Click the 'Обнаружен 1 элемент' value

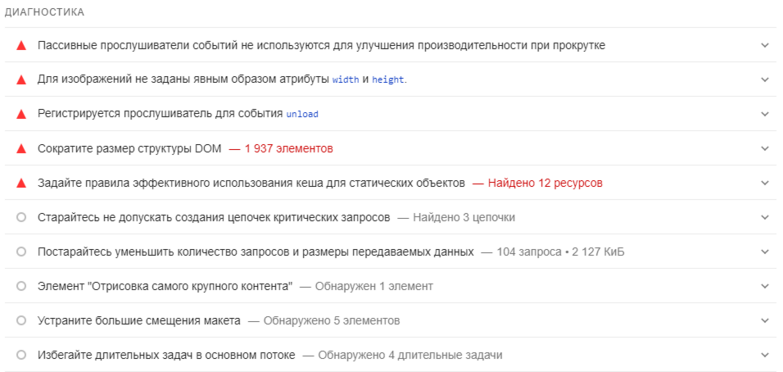point(374,287)
